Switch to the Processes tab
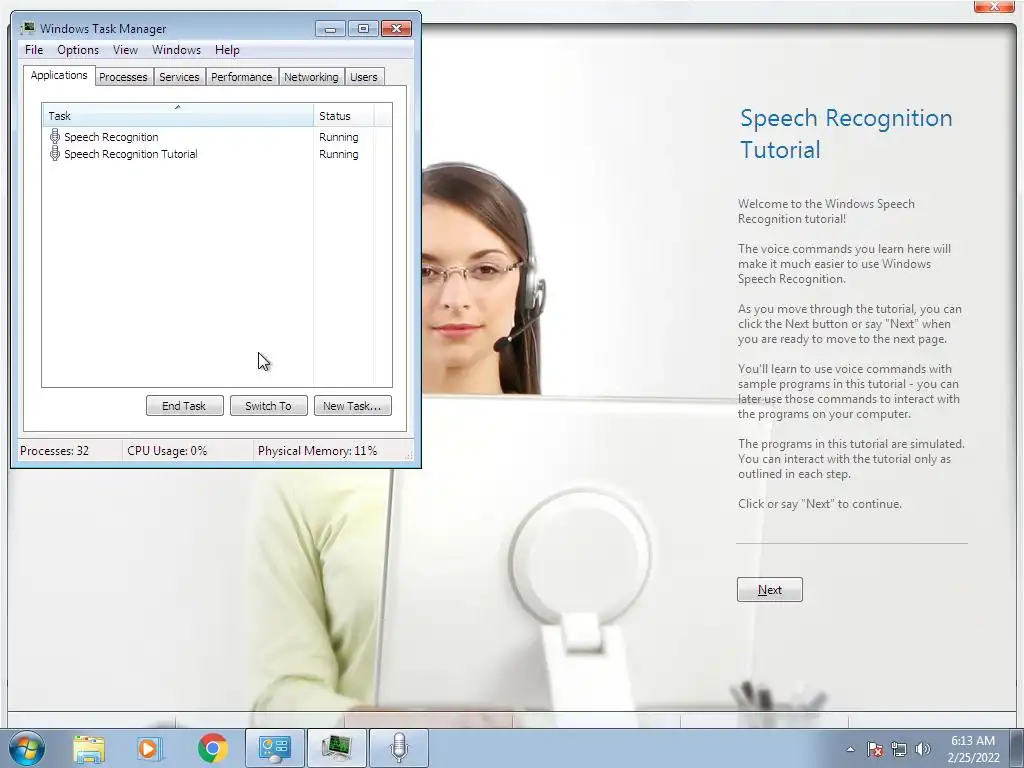The image size is (1024, 768). 123,77
